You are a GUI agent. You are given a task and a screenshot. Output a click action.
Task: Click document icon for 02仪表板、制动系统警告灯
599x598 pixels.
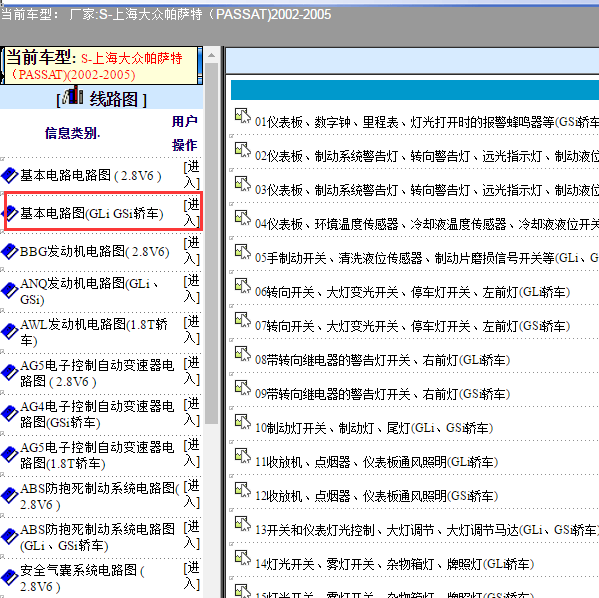[x=243, y=150]
